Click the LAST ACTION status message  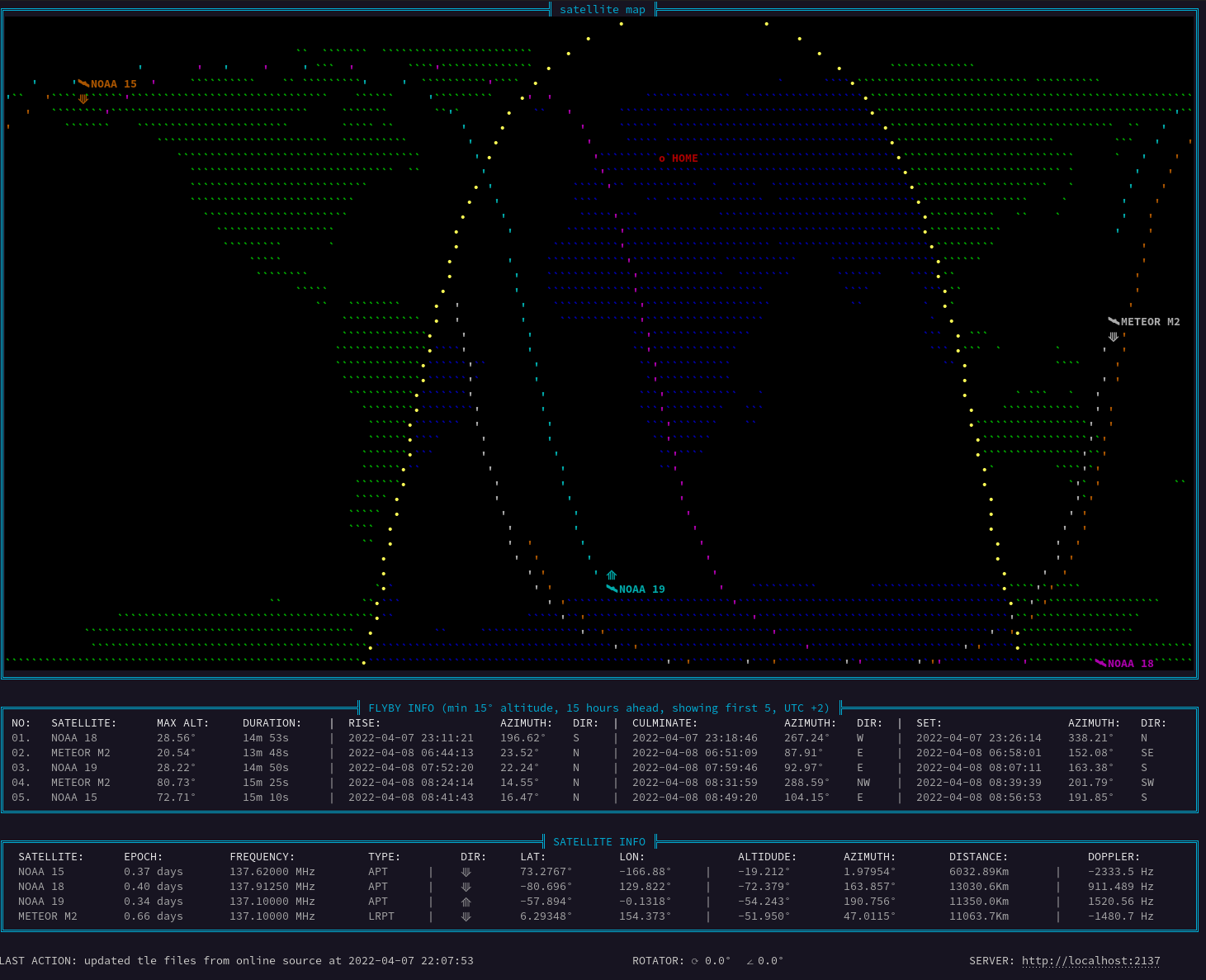[x=237, y=961]
